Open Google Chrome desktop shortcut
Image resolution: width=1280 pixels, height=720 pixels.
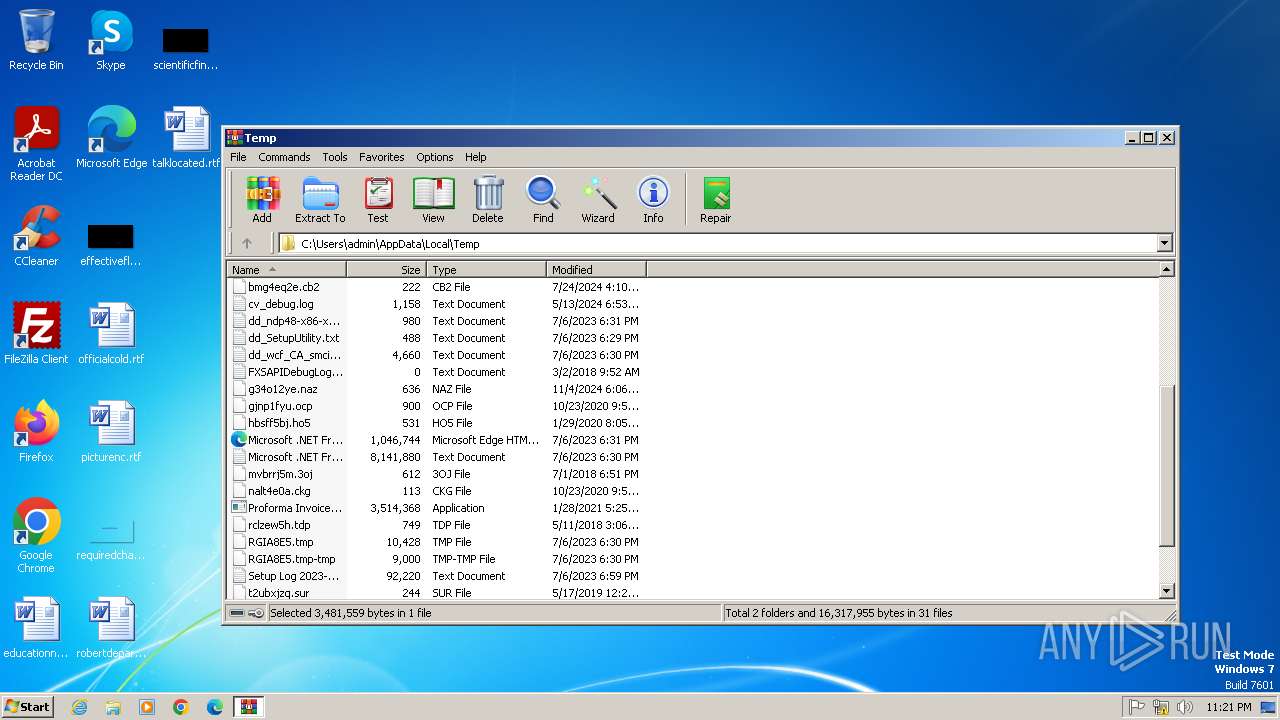[36, 536]
